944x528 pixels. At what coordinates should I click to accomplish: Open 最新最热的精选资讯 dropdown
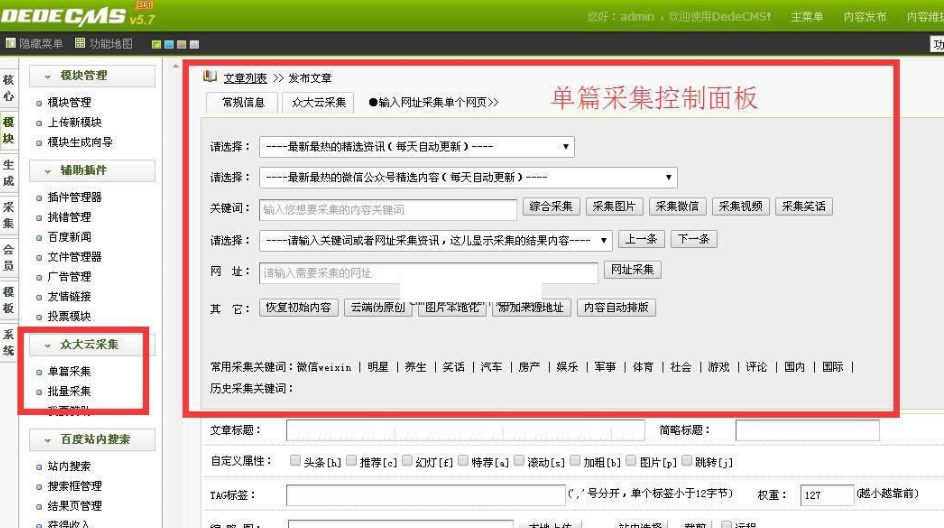[x=417, y=146]
